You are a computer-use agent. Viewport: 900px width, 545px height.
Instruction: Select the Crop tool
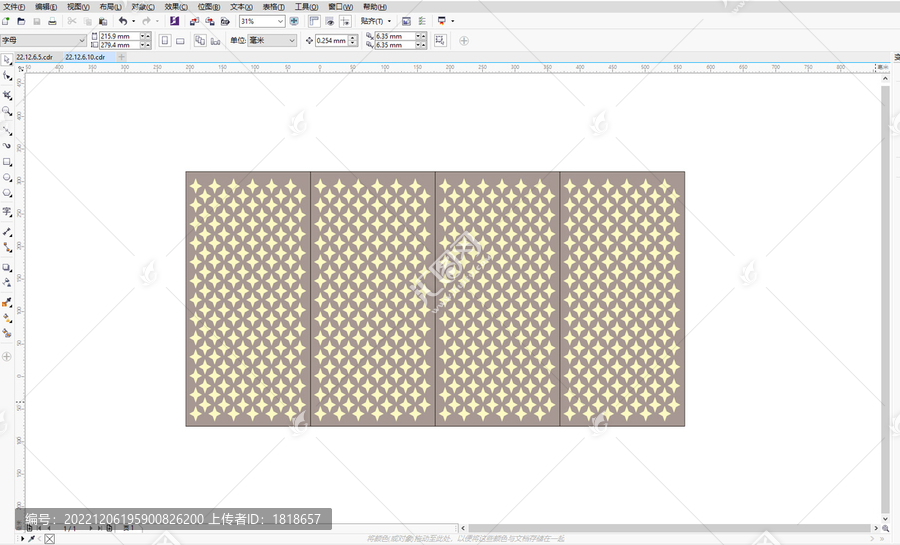6,95
